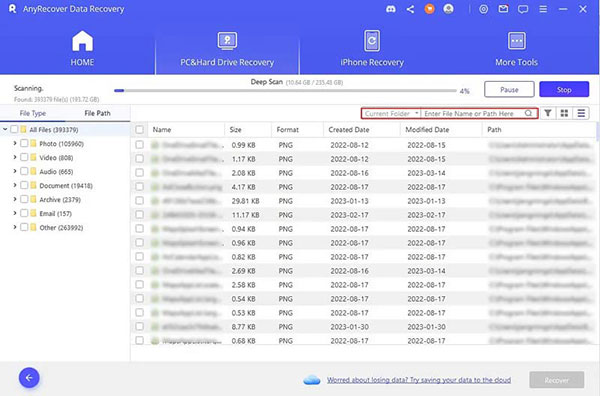Expand the Other tree node
Image resolution: width=600 pixels, height=396 pixels.
click(x=15, y=227)
